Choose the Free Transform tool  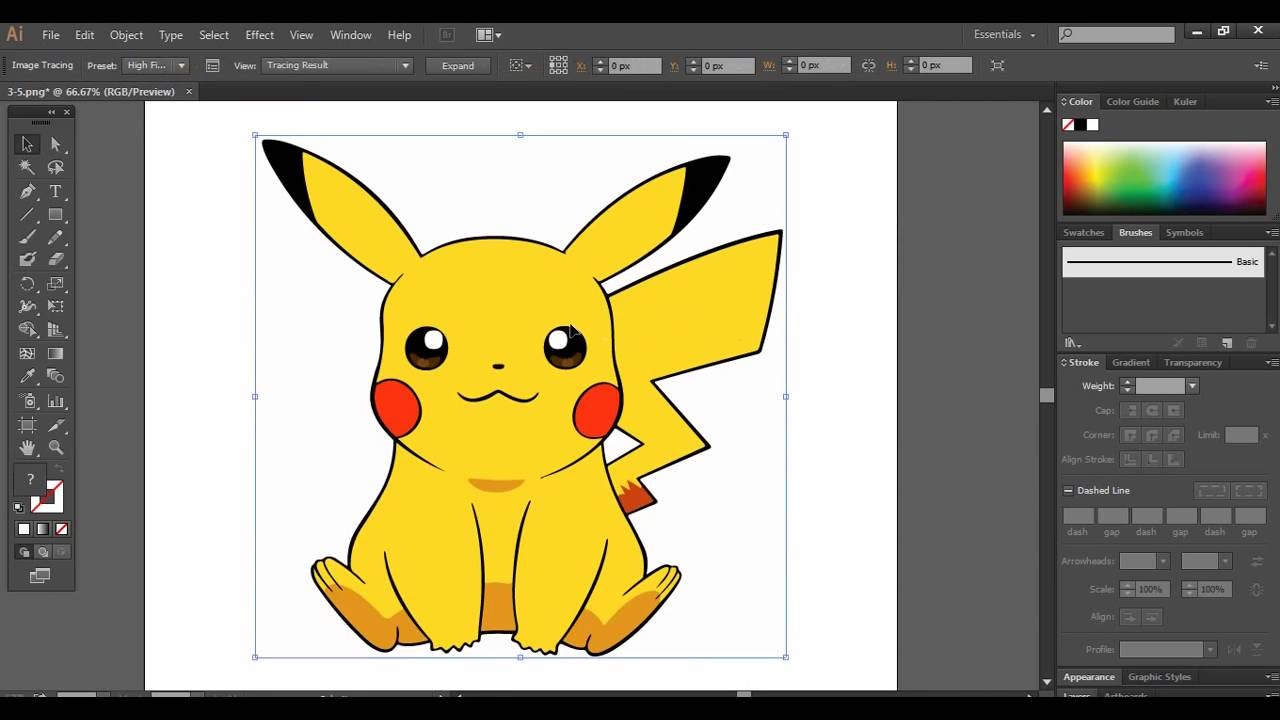56,307
